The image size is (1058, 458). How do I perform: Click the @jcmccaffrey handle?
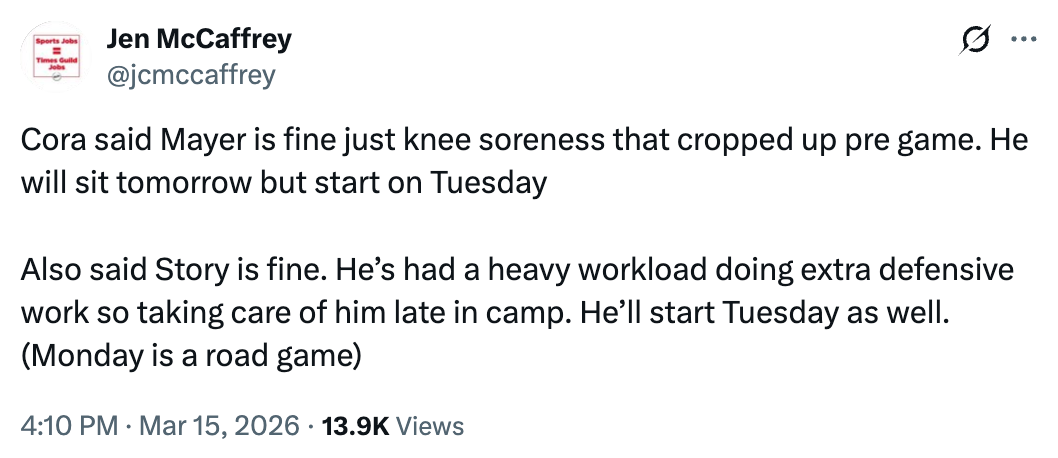(x=190, y=75)
